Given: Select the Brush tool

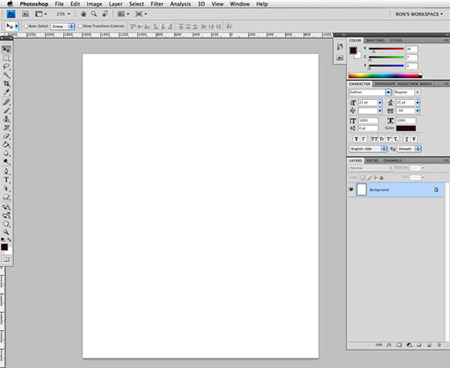Looking at the screenshot, I should (x=6, y=111).
